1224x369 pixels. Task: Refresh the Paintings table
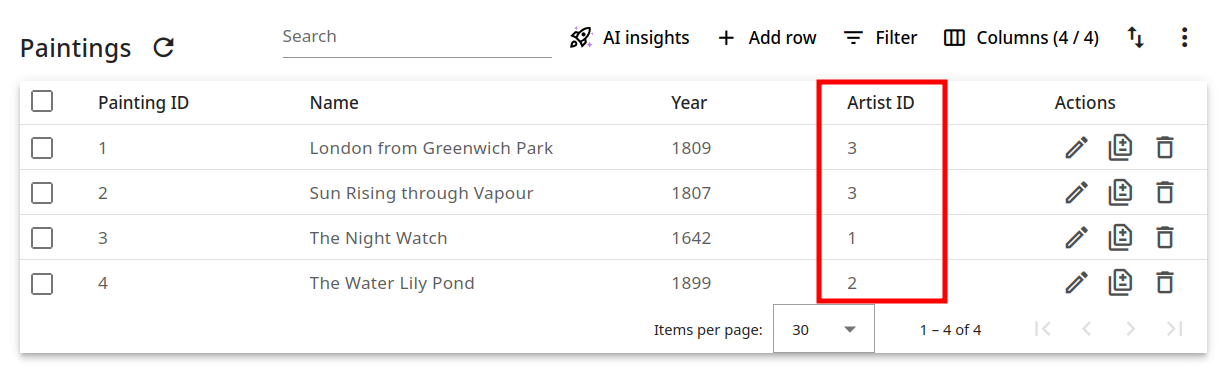pos(164,47)
